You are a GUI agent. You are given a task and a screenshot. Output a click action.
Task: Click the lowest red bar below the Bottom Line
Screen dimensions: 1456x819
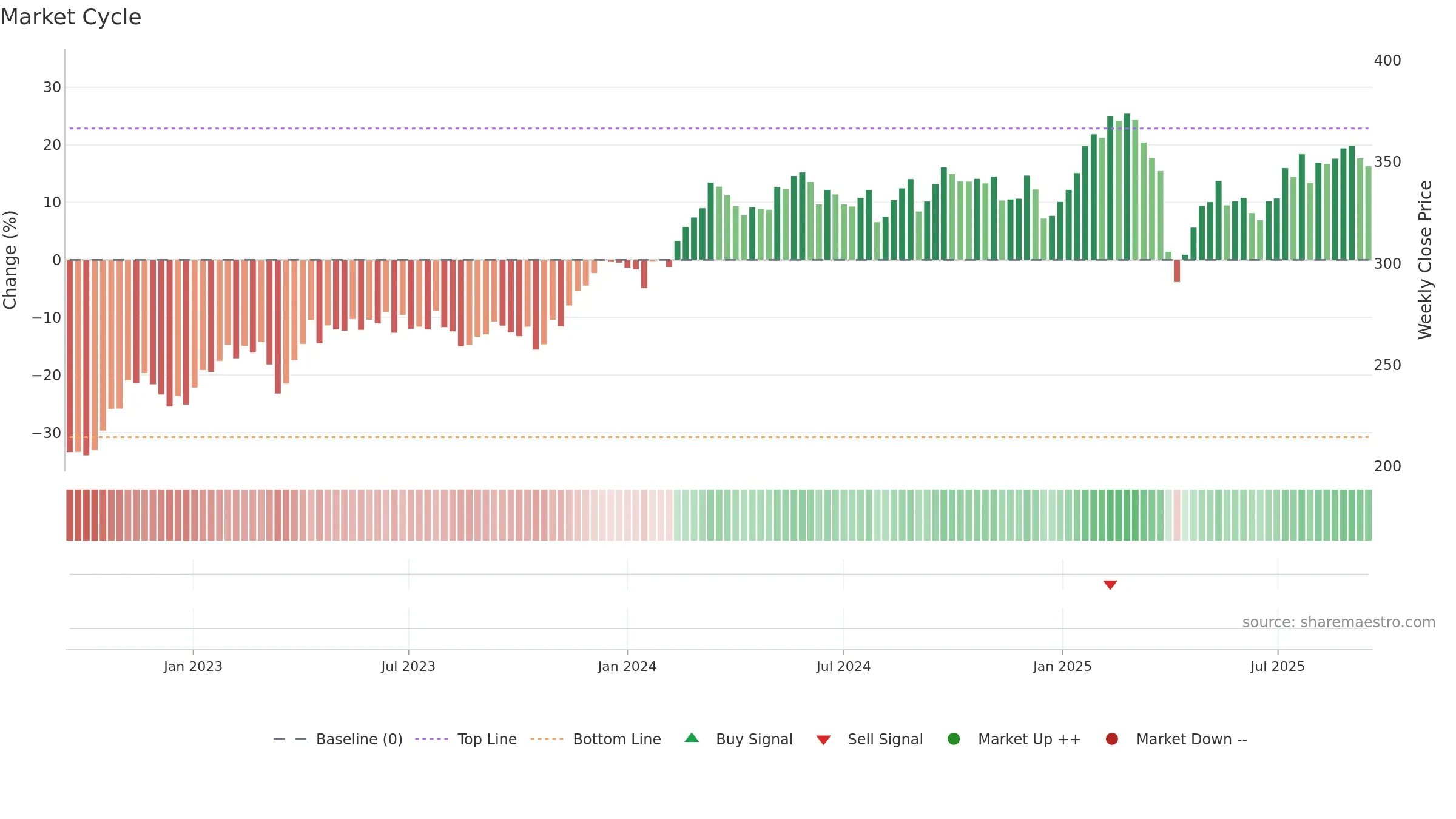[86, 358]
